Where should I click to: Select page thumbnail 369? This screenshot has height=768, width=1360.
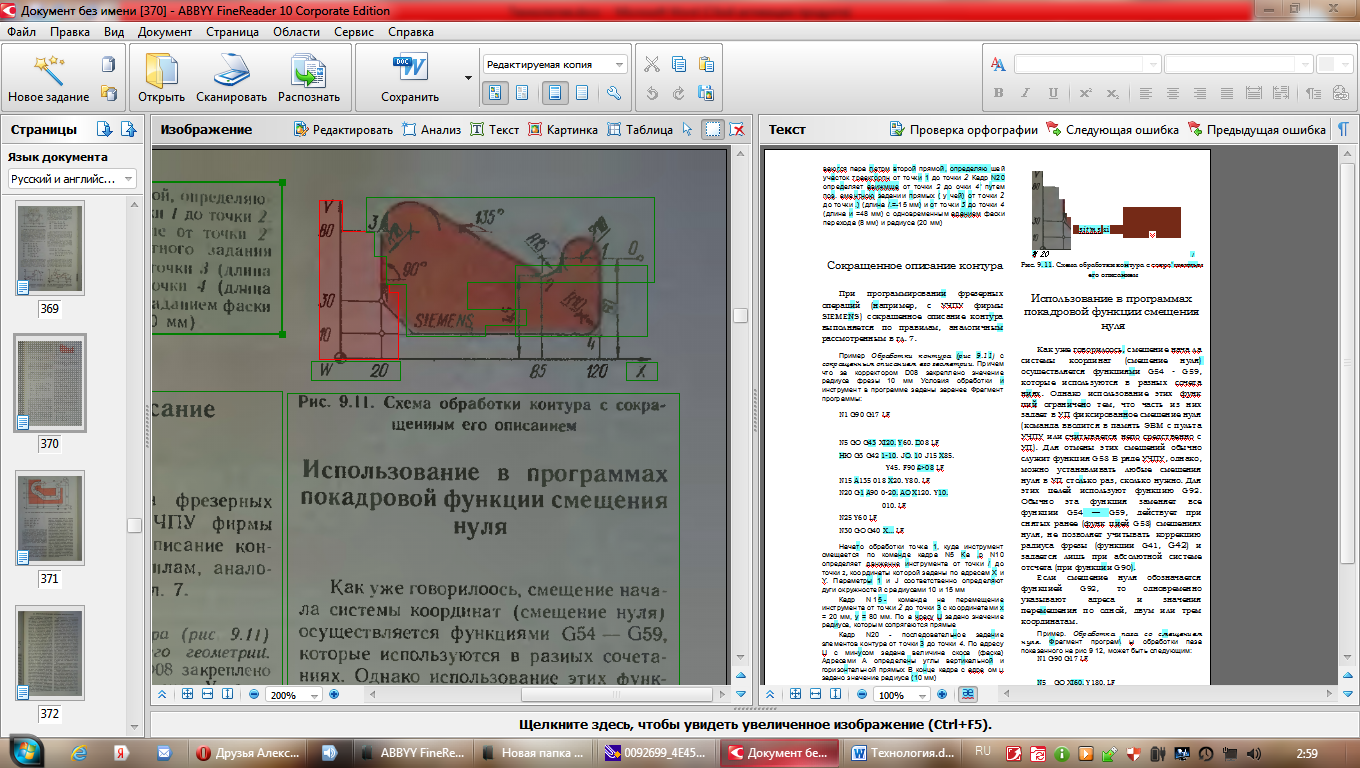point(50,249)
